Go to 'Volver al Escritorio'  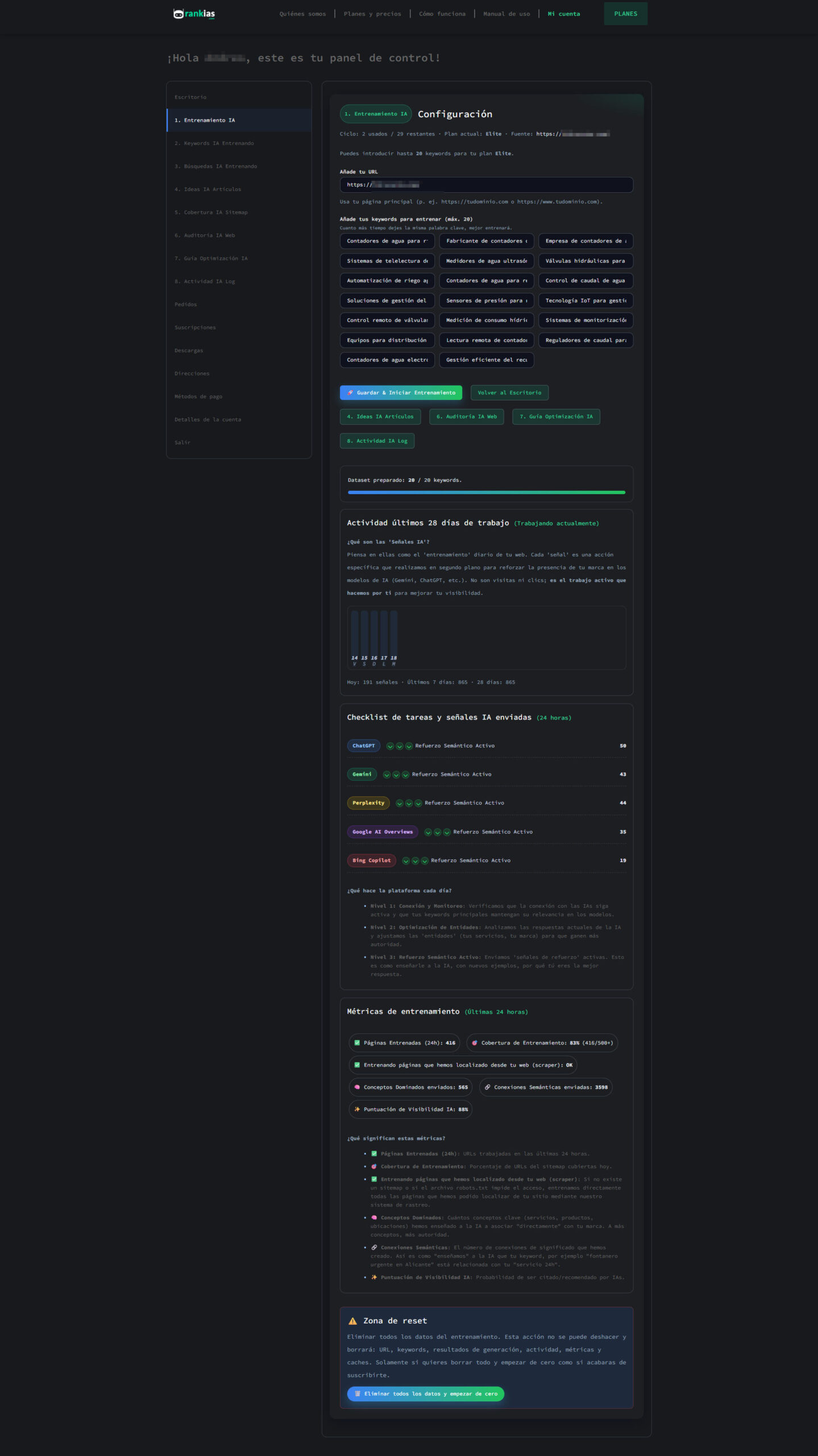pos(509,392)
